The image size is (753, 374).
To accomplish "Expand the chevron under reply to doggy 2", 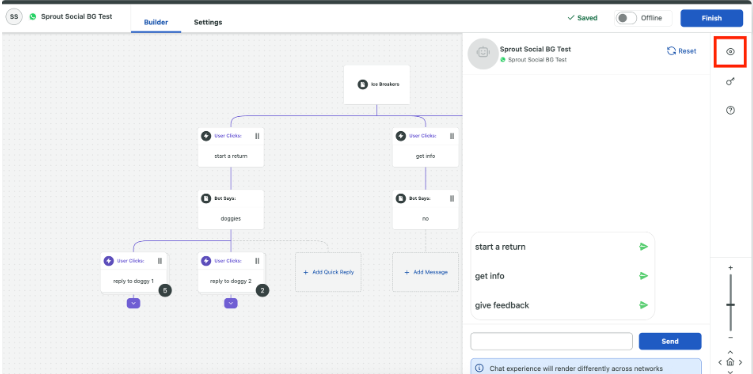I will pos(231,303).
